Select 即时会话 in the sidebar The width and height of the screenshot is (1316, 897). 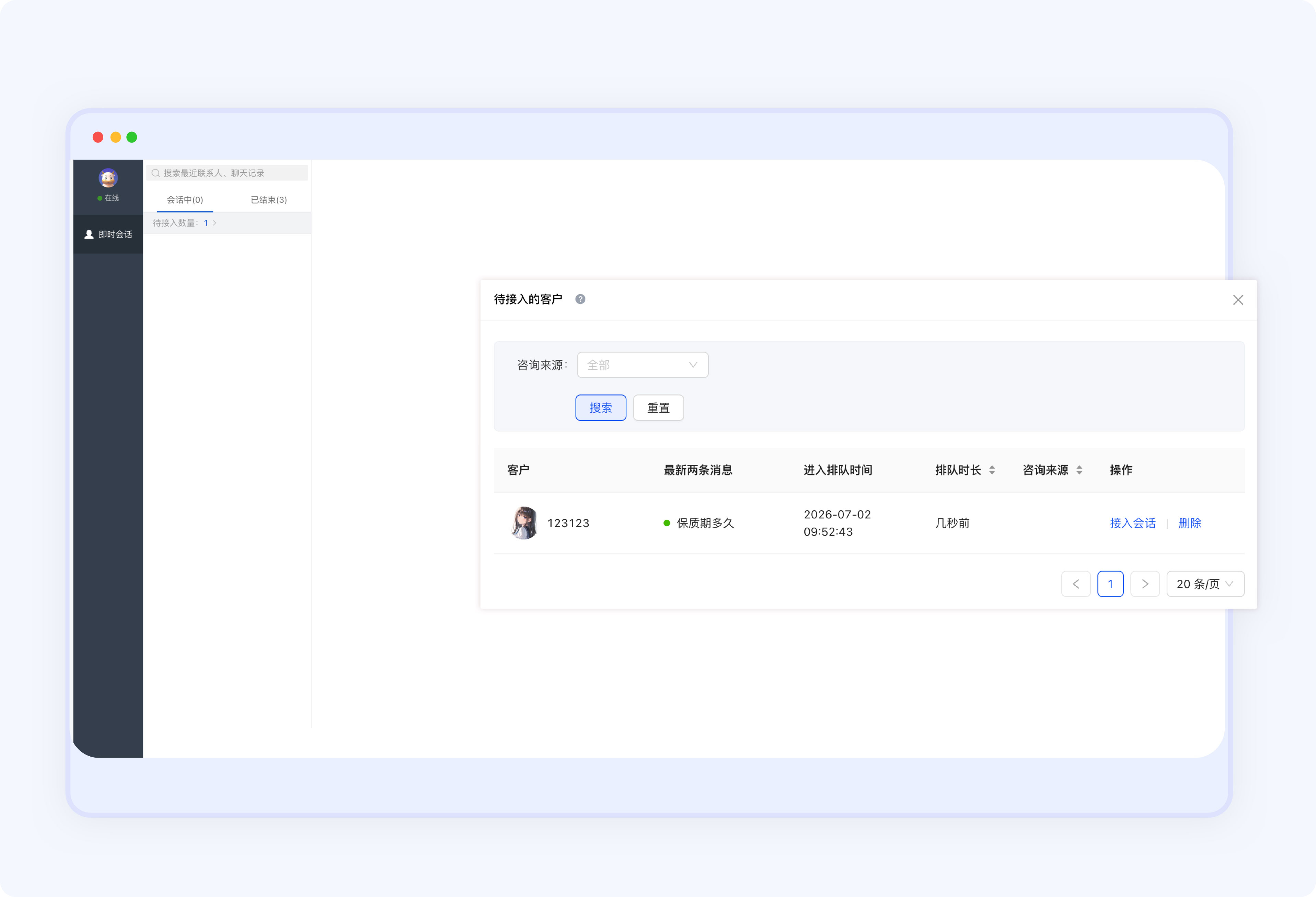click(108, 234)
